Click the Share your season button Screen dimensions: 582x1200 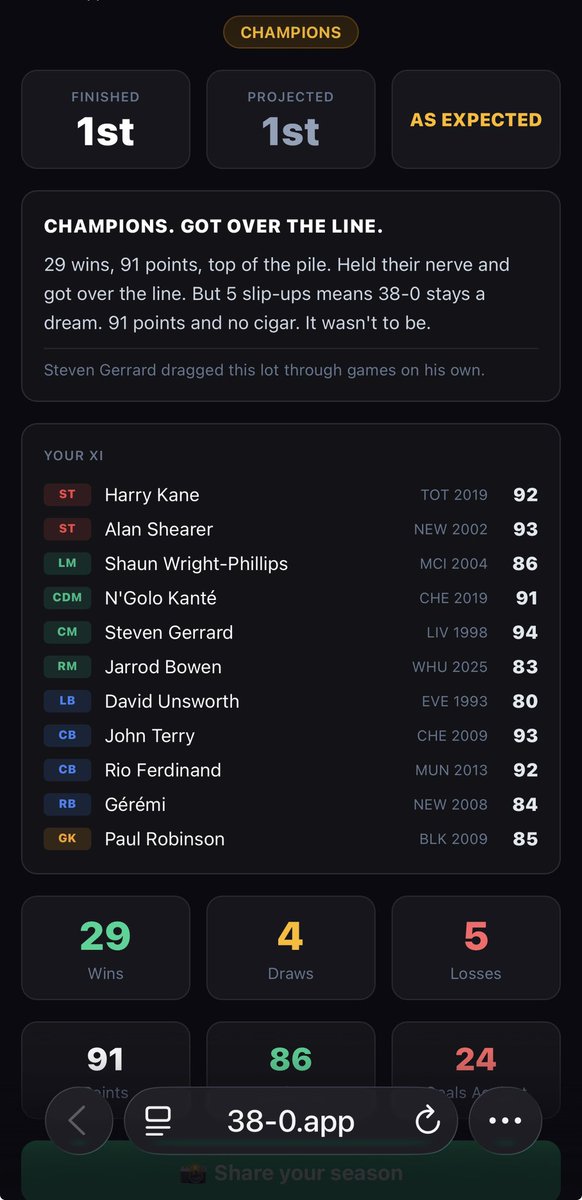click(x=291, y=1172)
